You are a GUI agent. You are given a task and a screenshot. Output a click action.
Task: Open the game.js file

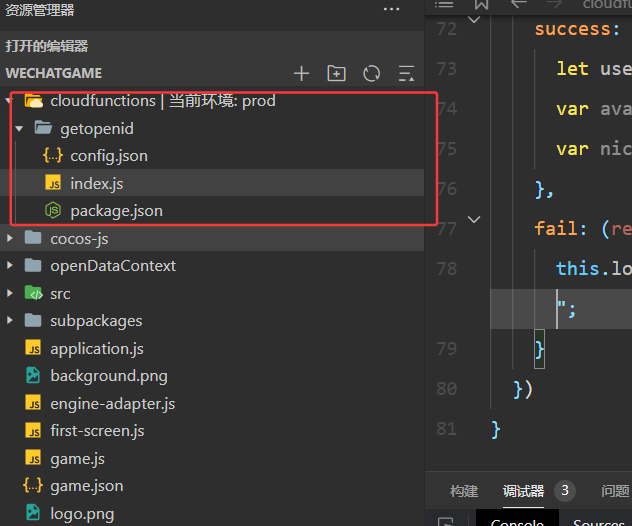click(77, 459)
